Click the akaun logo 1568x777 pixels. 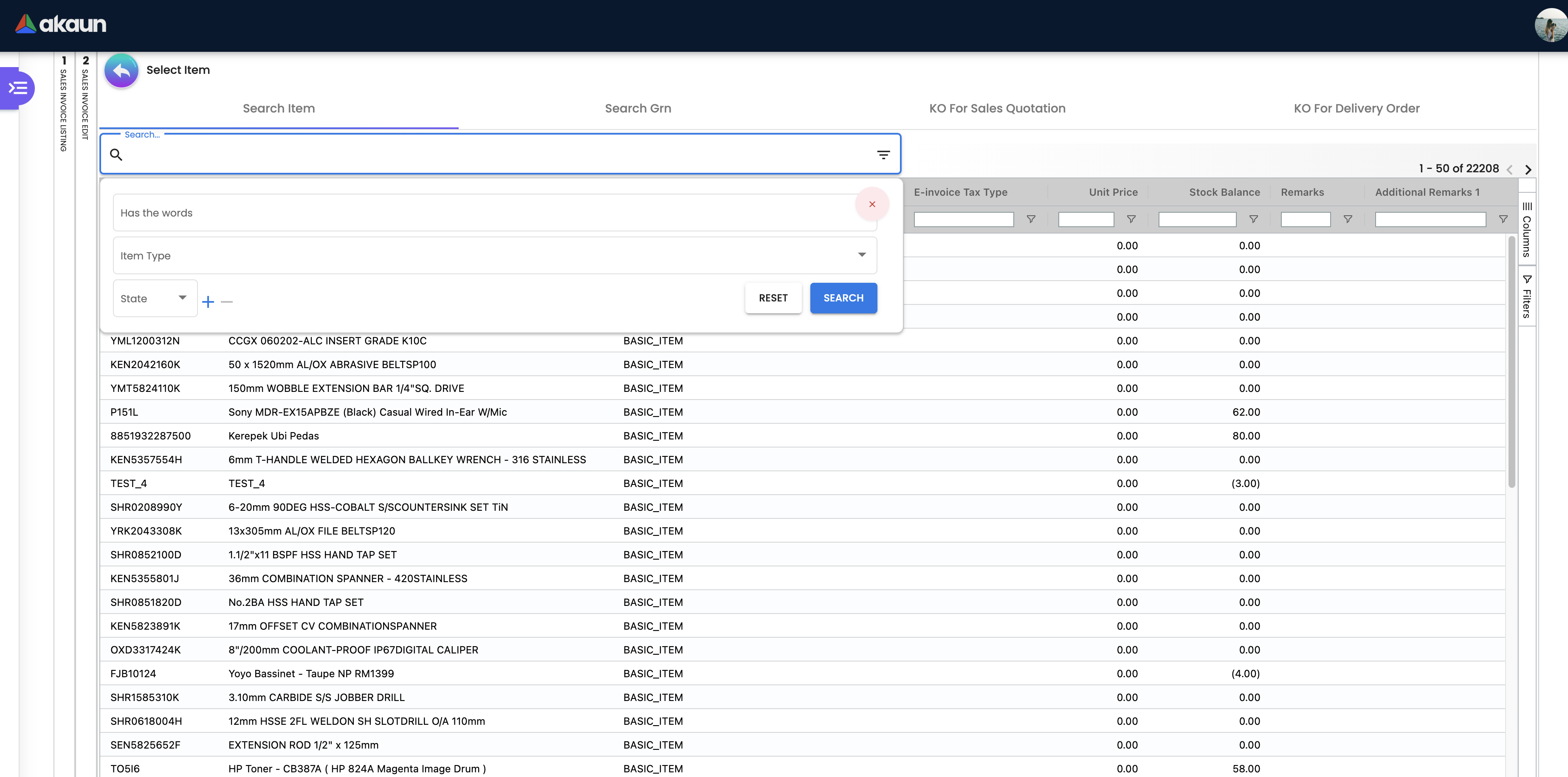pos(60,24)
